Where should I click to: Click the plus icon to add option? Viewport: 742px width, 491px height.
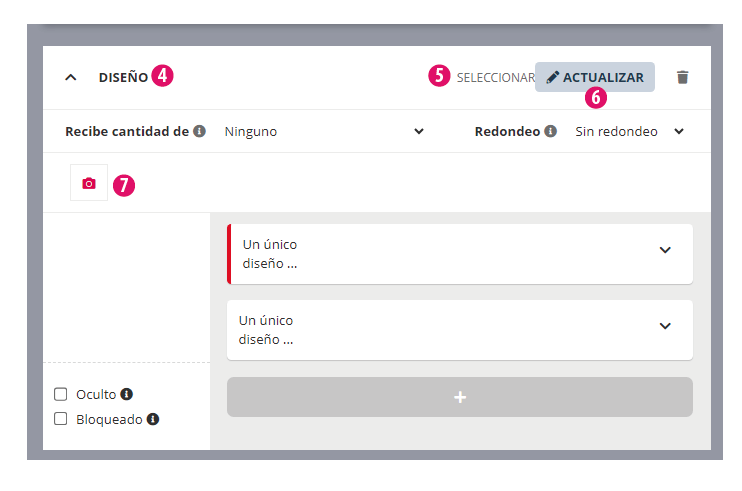460,397
